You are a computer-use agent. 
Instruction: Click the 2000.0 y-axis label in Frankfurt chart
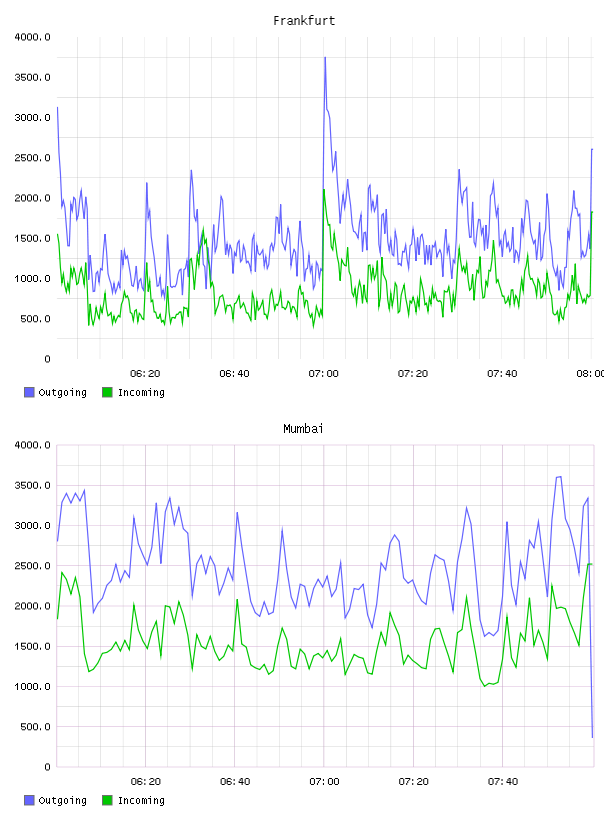(x=32, y=198)
